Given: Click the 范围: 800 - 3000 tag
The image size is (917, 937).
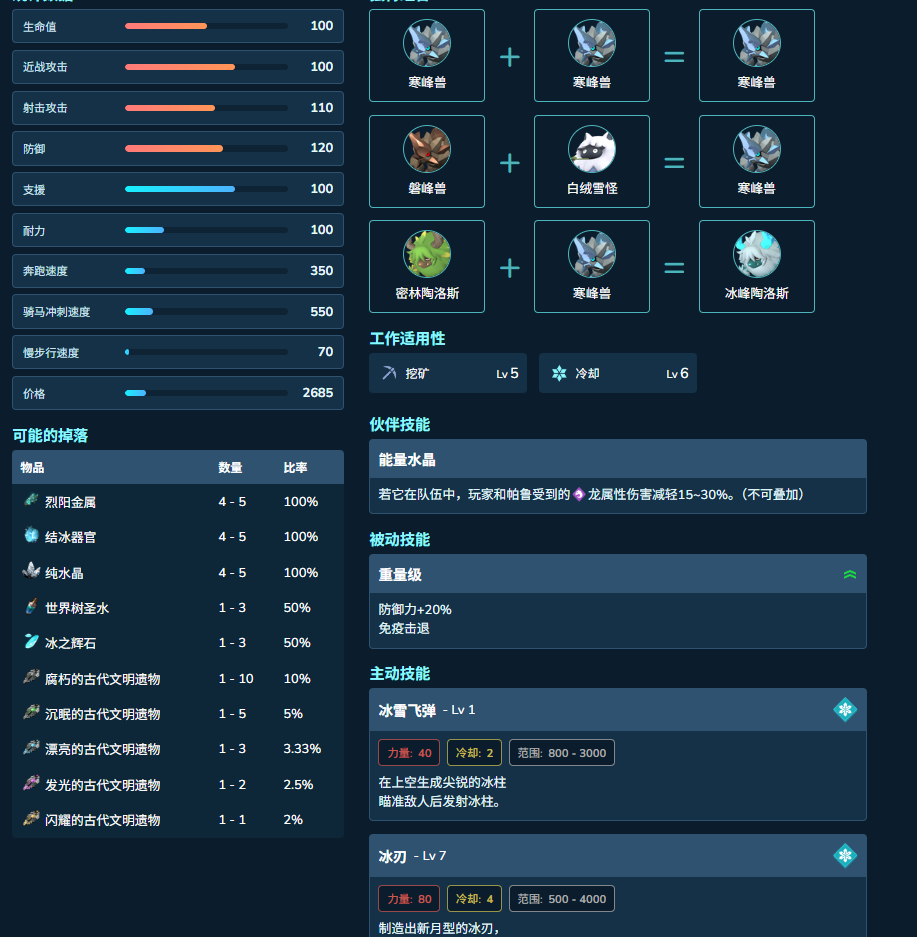Looking at the screenshot, I should coord(562,753).
